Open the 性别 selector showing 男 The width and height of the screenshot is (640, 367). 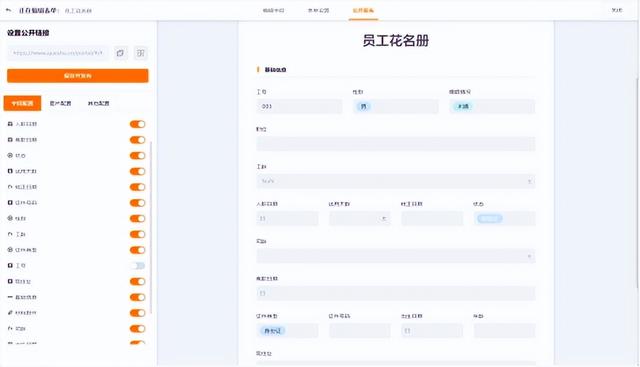tap(396, 107)
